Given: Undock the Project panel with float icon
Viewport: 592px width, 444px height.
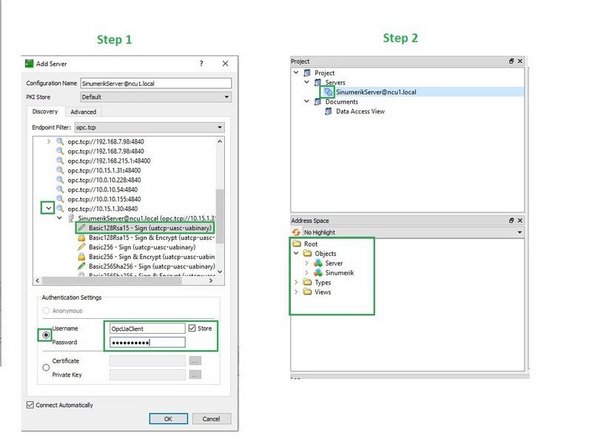Looking at the screenshot, I should pos(511,61).
